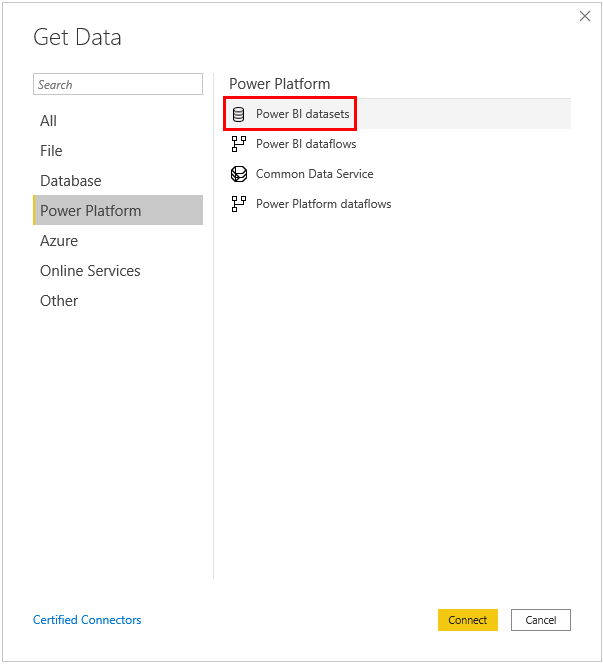Click the Power BI dataflows icon
603x664 pixels.
(239, 144)
